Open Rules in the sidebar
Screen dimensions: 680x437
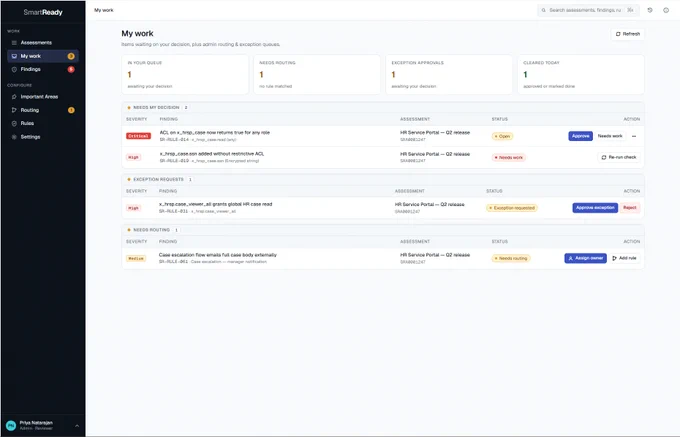(x=42, y=124)
